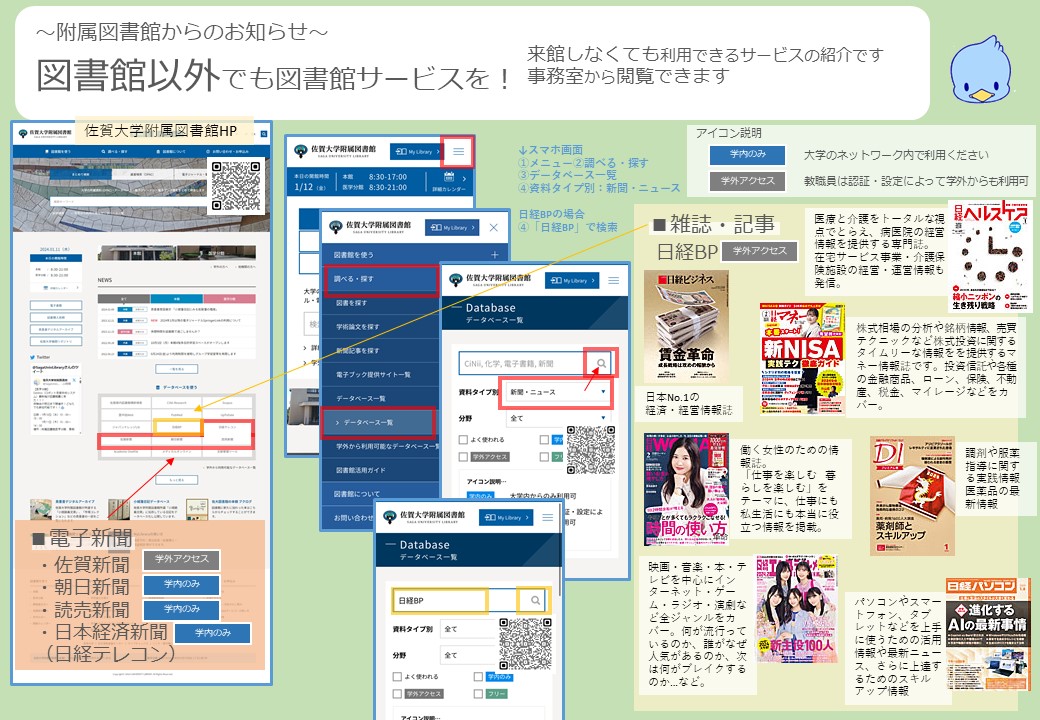This screenshot has width=1040, height=720.
Task: Click the 学外アクセス badge in the アイコン説明 legend
Action: click(748, 181)
